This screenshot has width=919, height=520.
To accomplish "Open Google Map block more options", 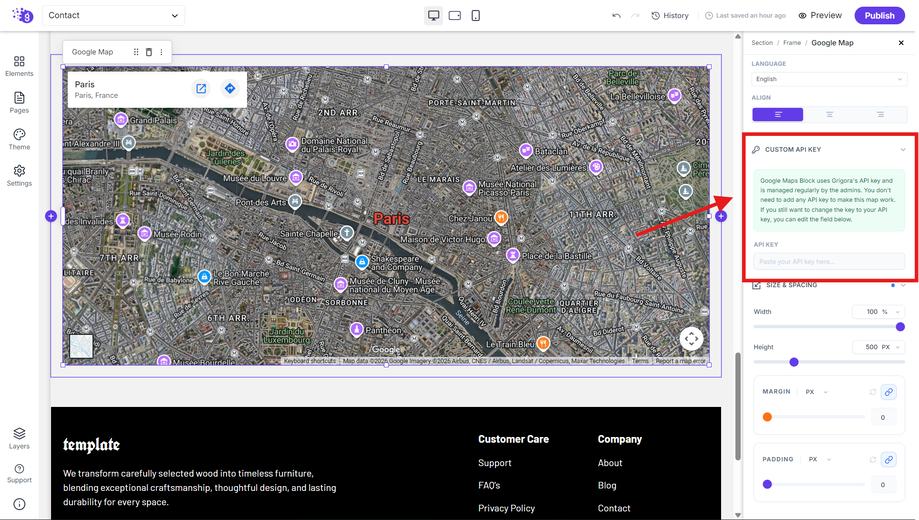I will (x=161, y=52).
